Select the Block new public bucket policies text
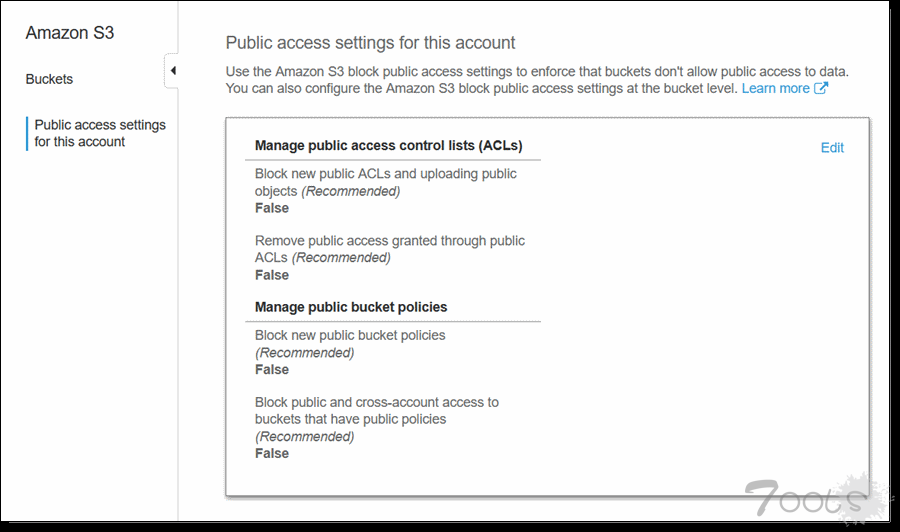Screen dimensions: 900x532 point(349,335)
